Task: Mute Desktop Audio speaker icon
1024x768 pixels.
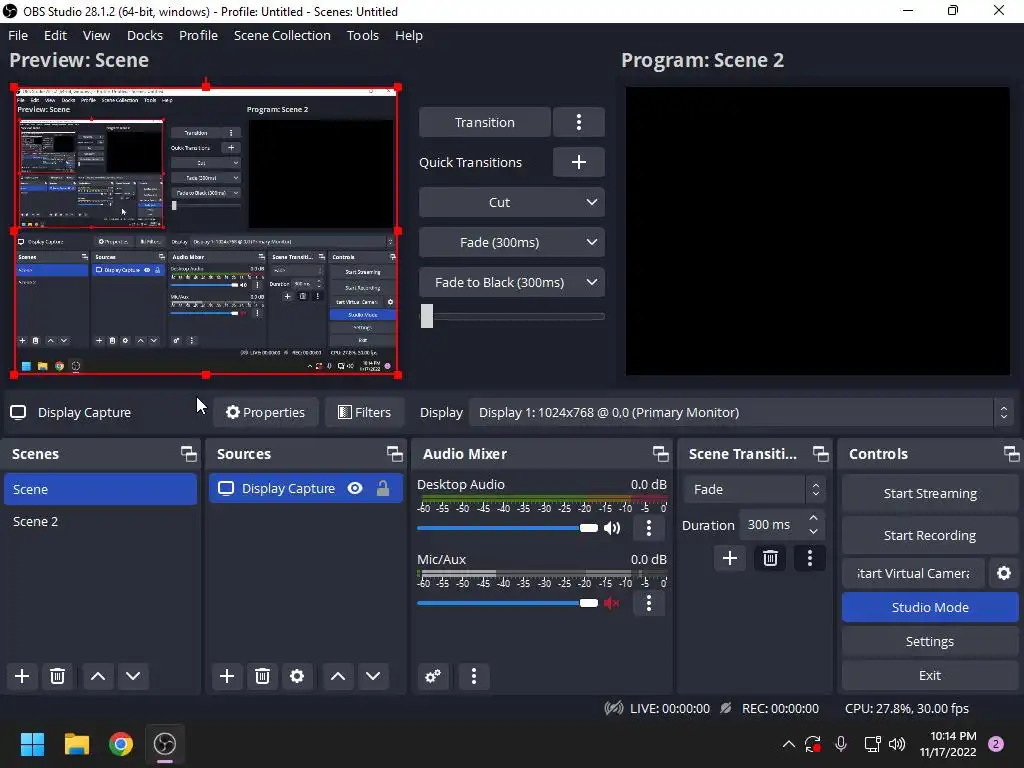Action: coord(612,528)
